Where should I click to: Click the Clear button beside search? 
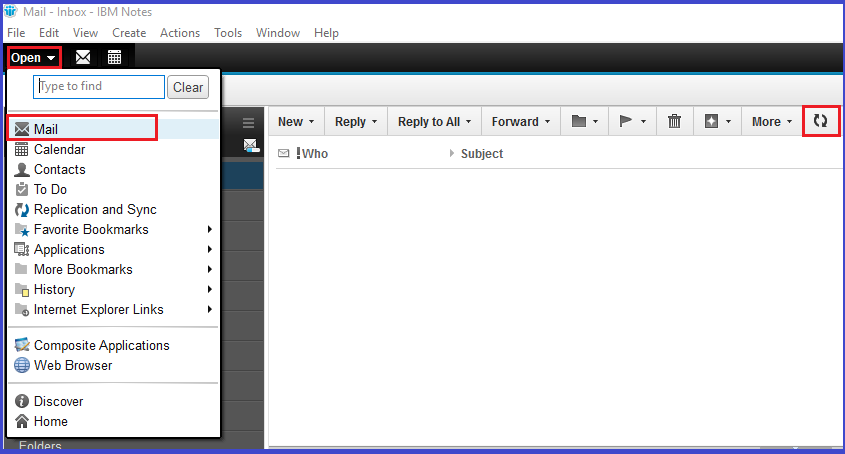188,87
